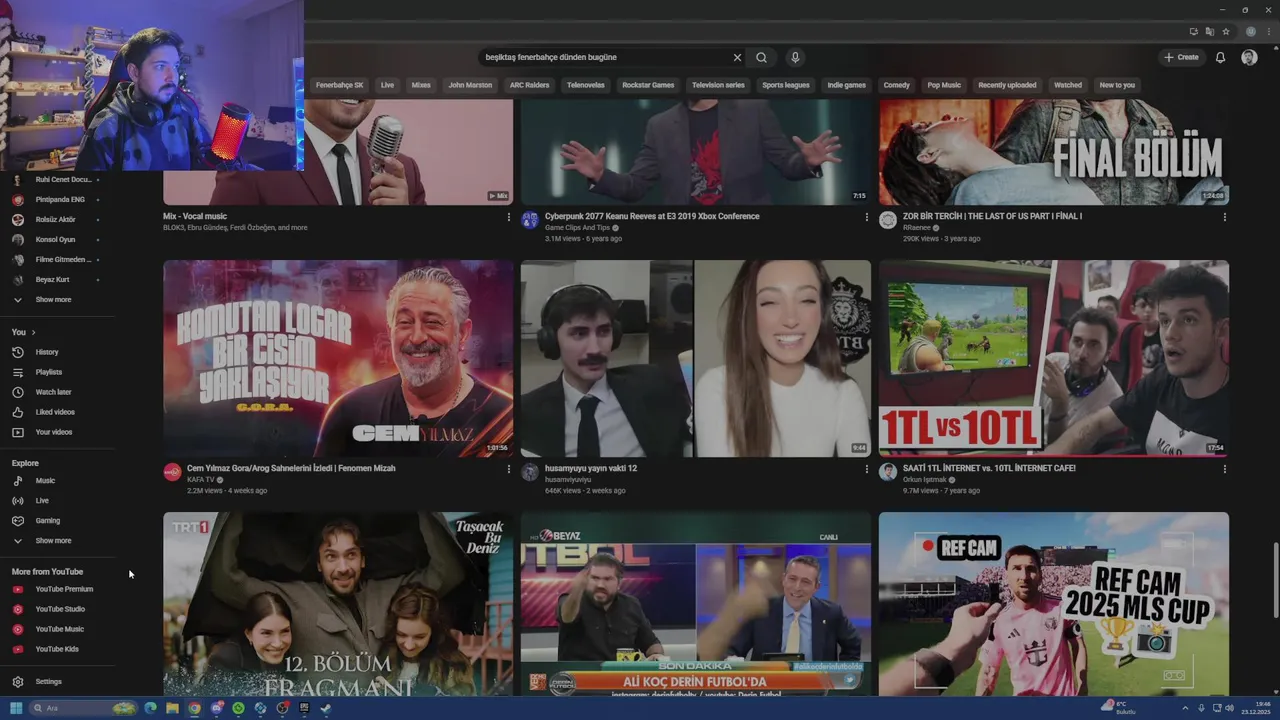Viewport: 1280px width, 720px height.
Task: Select the ARC Raiders filter chip
Action: click(529, 85)
